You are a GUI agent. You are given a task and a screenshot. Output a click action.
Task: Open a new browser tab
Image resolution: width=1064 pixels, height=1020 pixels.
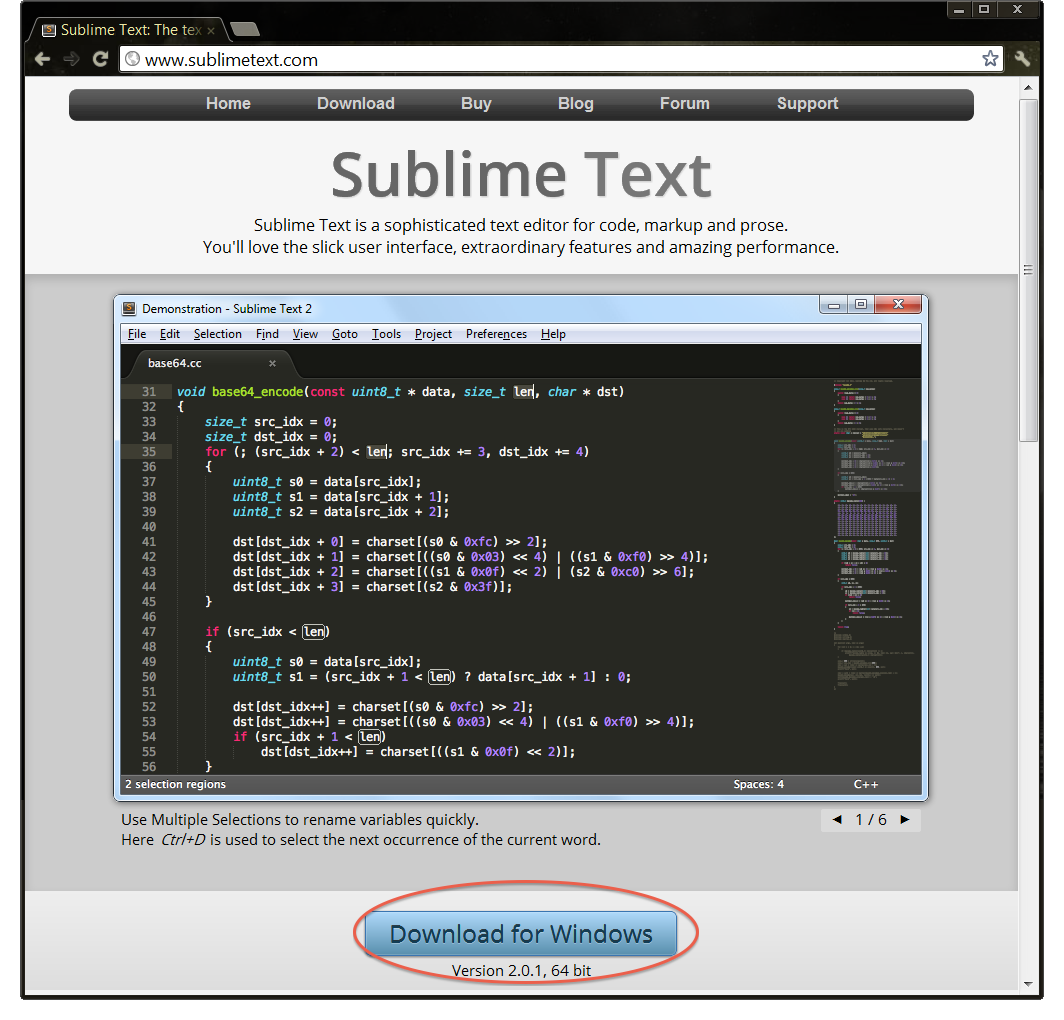click(244, 29)
